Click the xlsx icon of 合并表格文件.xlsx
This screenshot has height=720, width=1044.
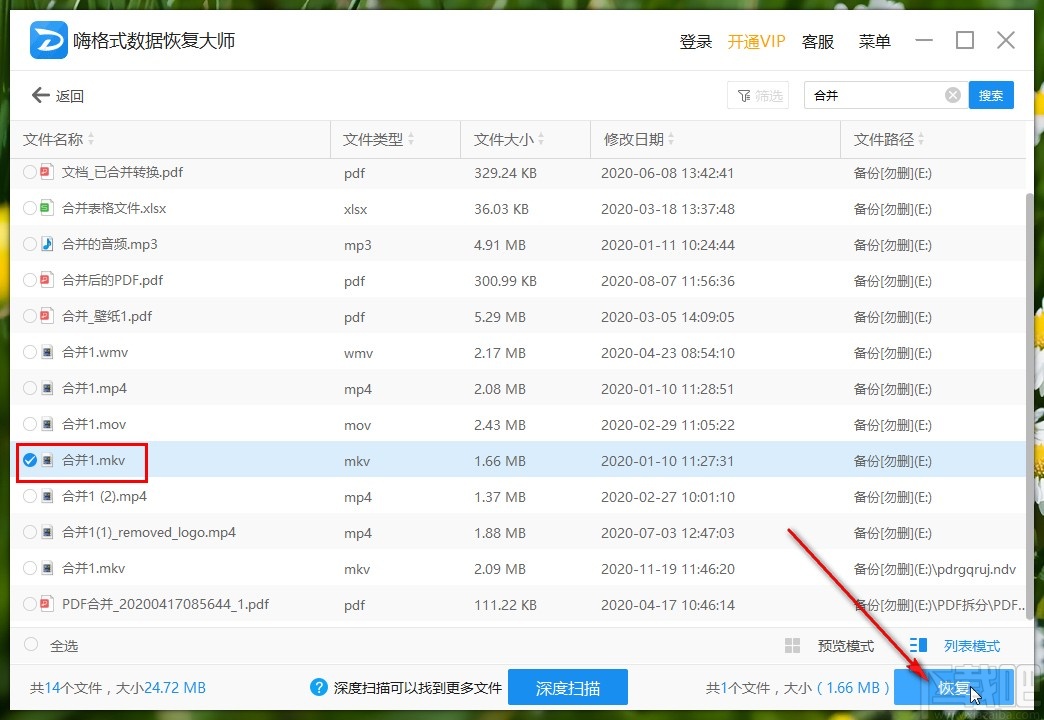(46, 208)
